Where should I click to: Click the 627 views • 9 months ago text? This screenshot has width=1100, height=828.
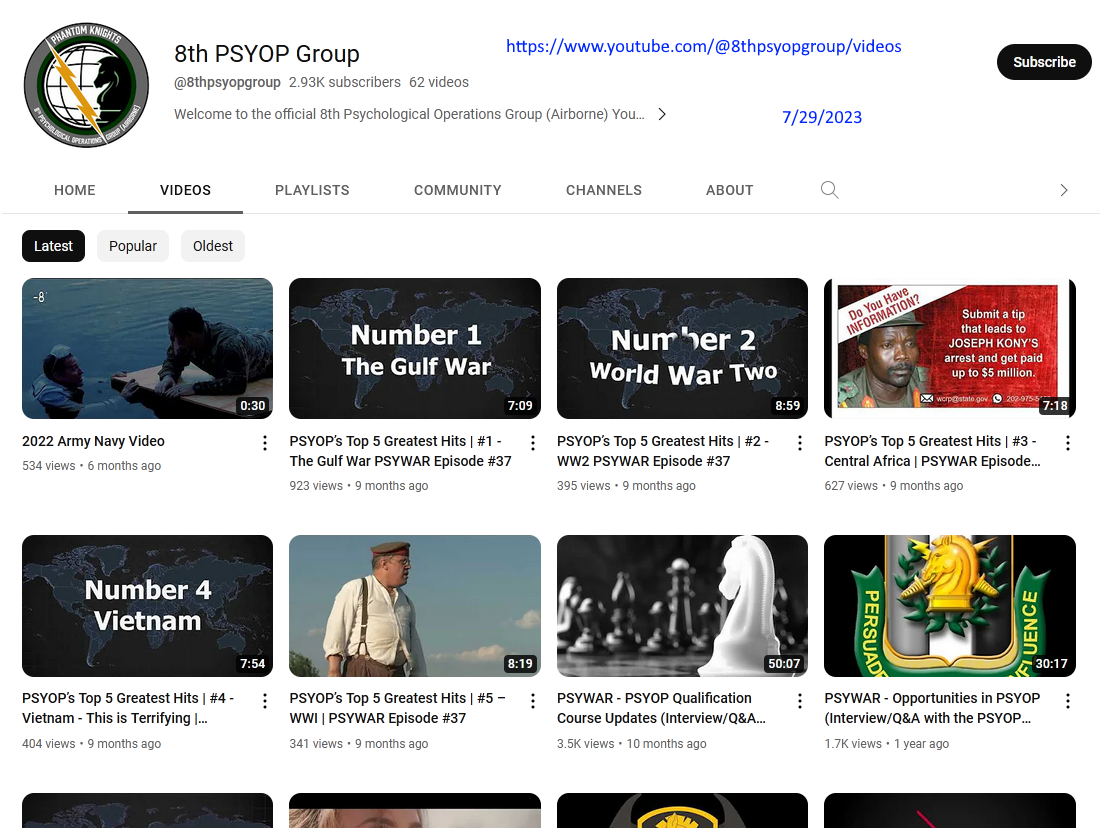(894, 486)
